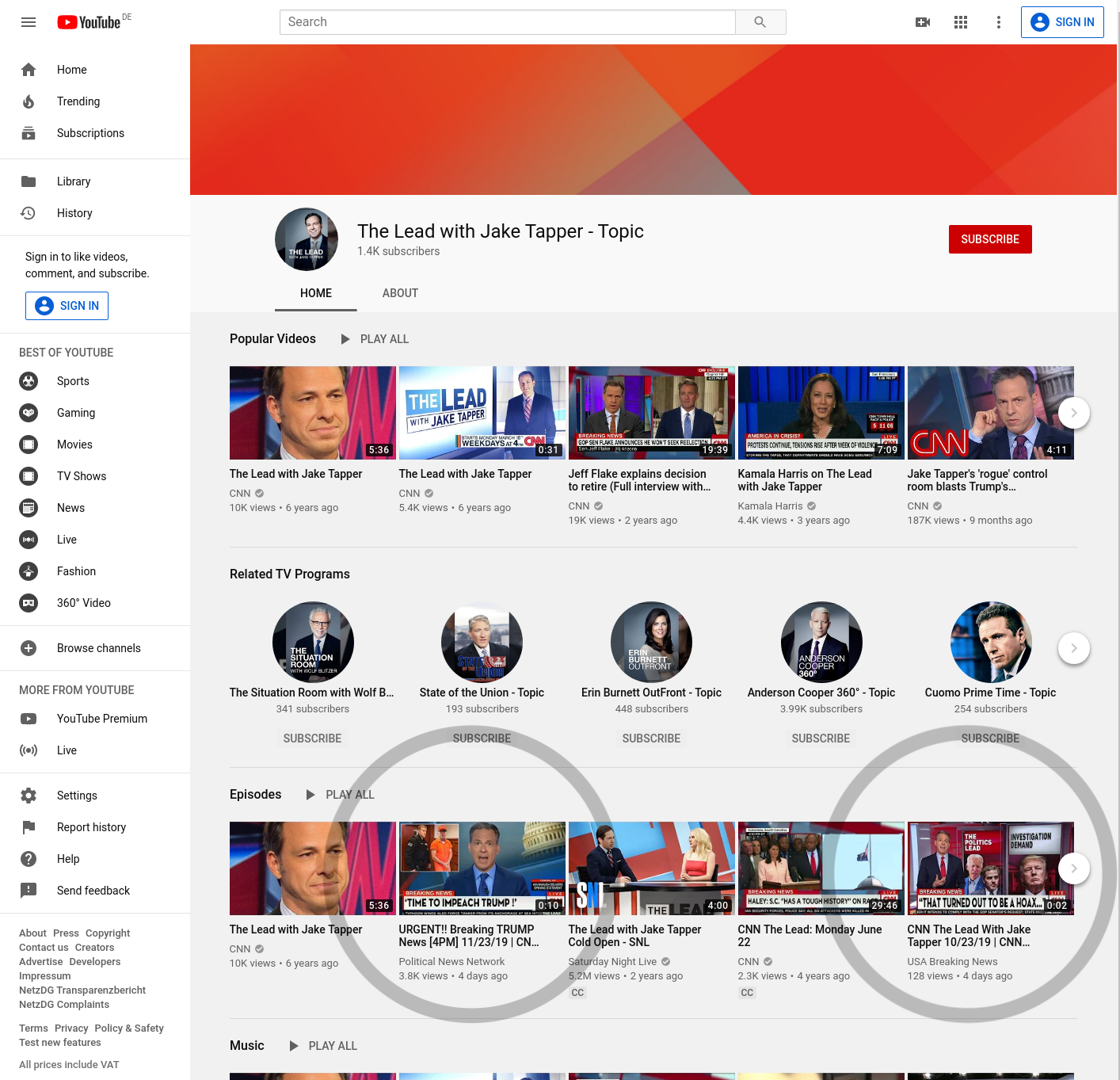The height and width of the screenshot is (1080, 1120).
Task: Open Subscriptions icon in sidebar
Action: click(29, 133)
